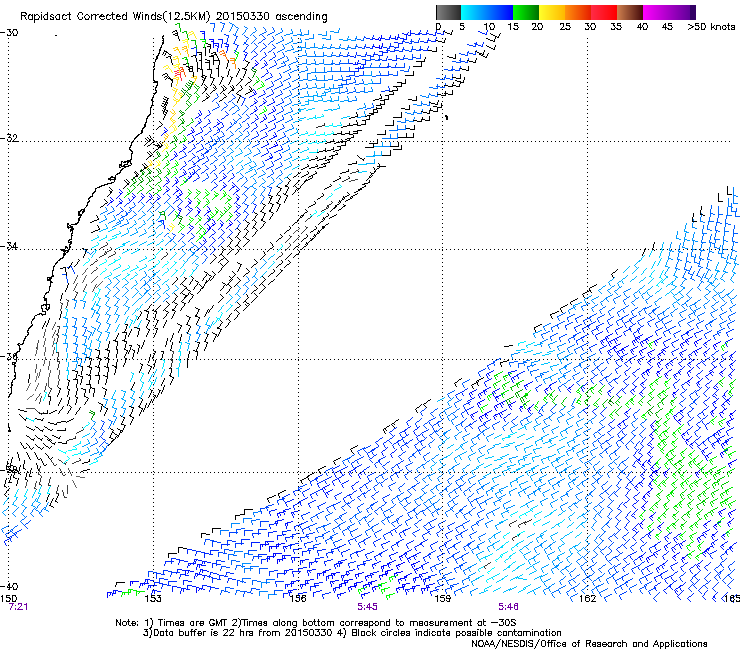Click the dark purple >50 knots swatch
Viewport: 740px width, 650px height.
click(693, 12)
